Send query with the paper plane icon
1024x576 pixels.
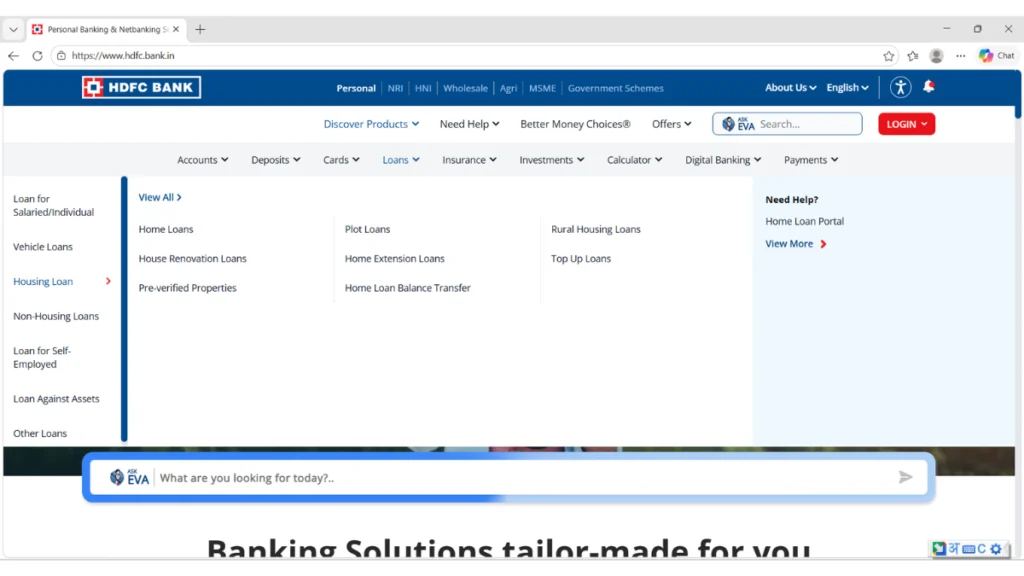[x=905, y=477]
